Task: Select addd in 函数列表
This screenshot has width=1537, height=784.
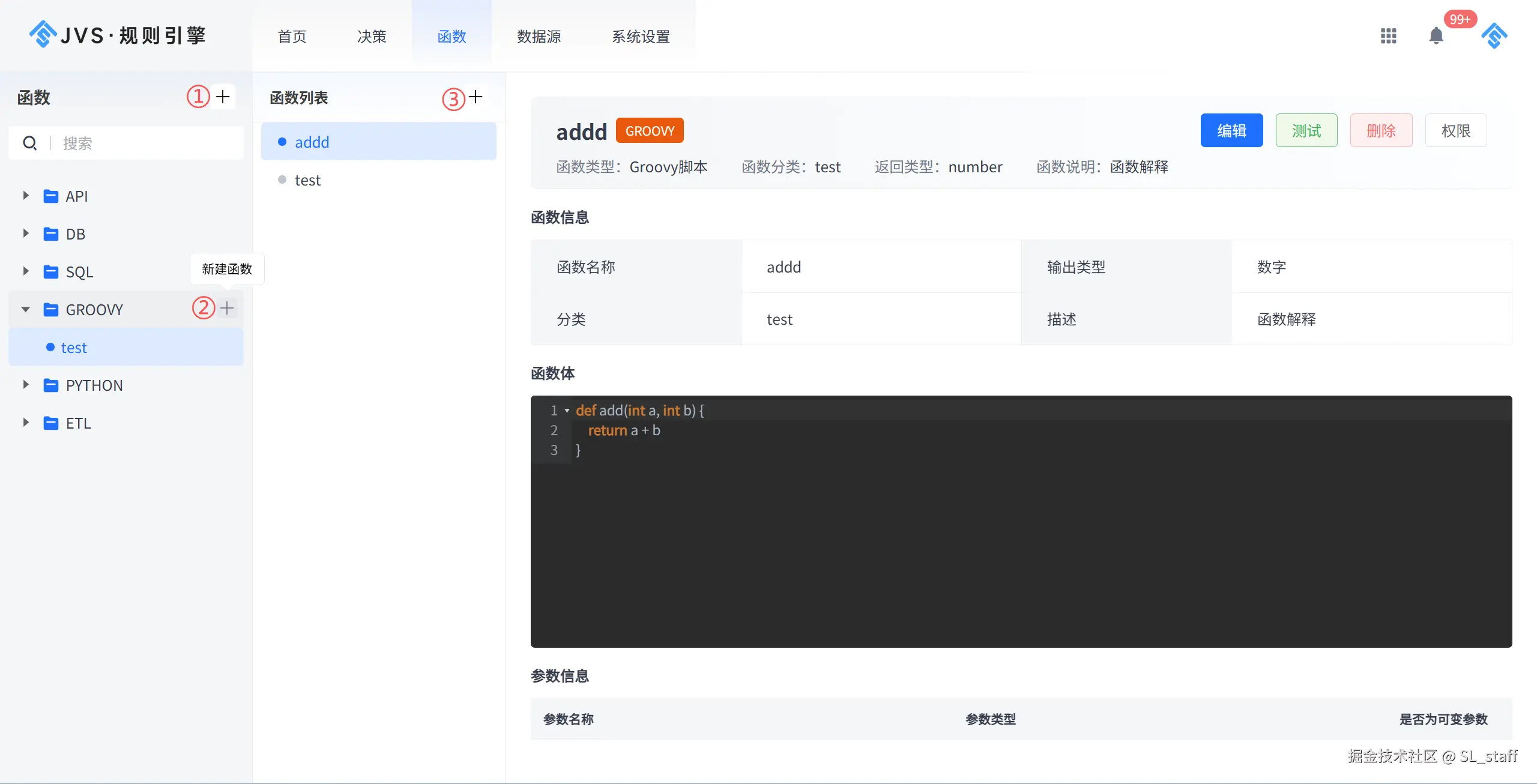Action: [379, 142]
